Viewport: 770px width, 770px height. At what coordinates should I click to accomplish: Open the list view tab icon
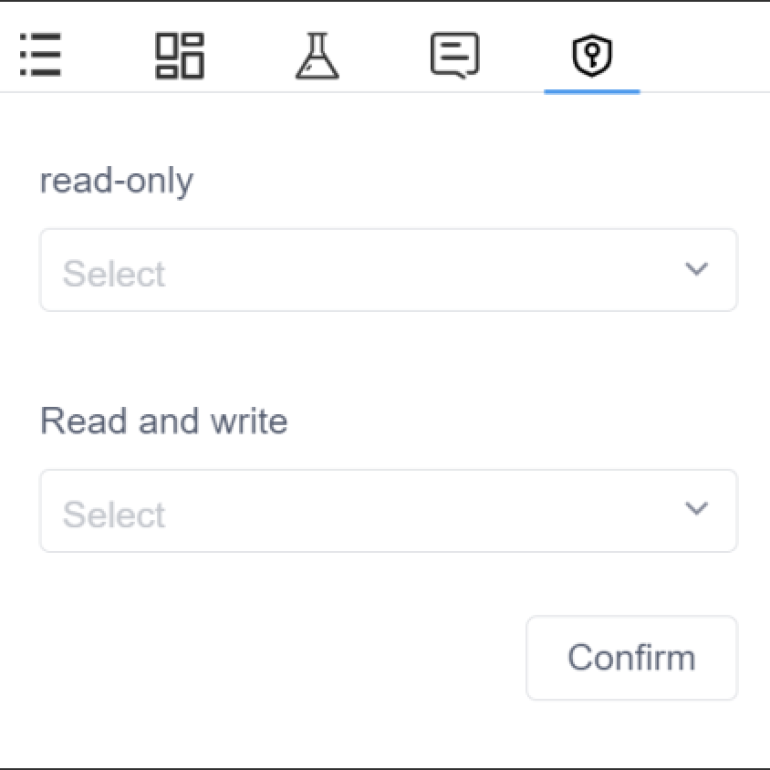click(x=41, y=55)
